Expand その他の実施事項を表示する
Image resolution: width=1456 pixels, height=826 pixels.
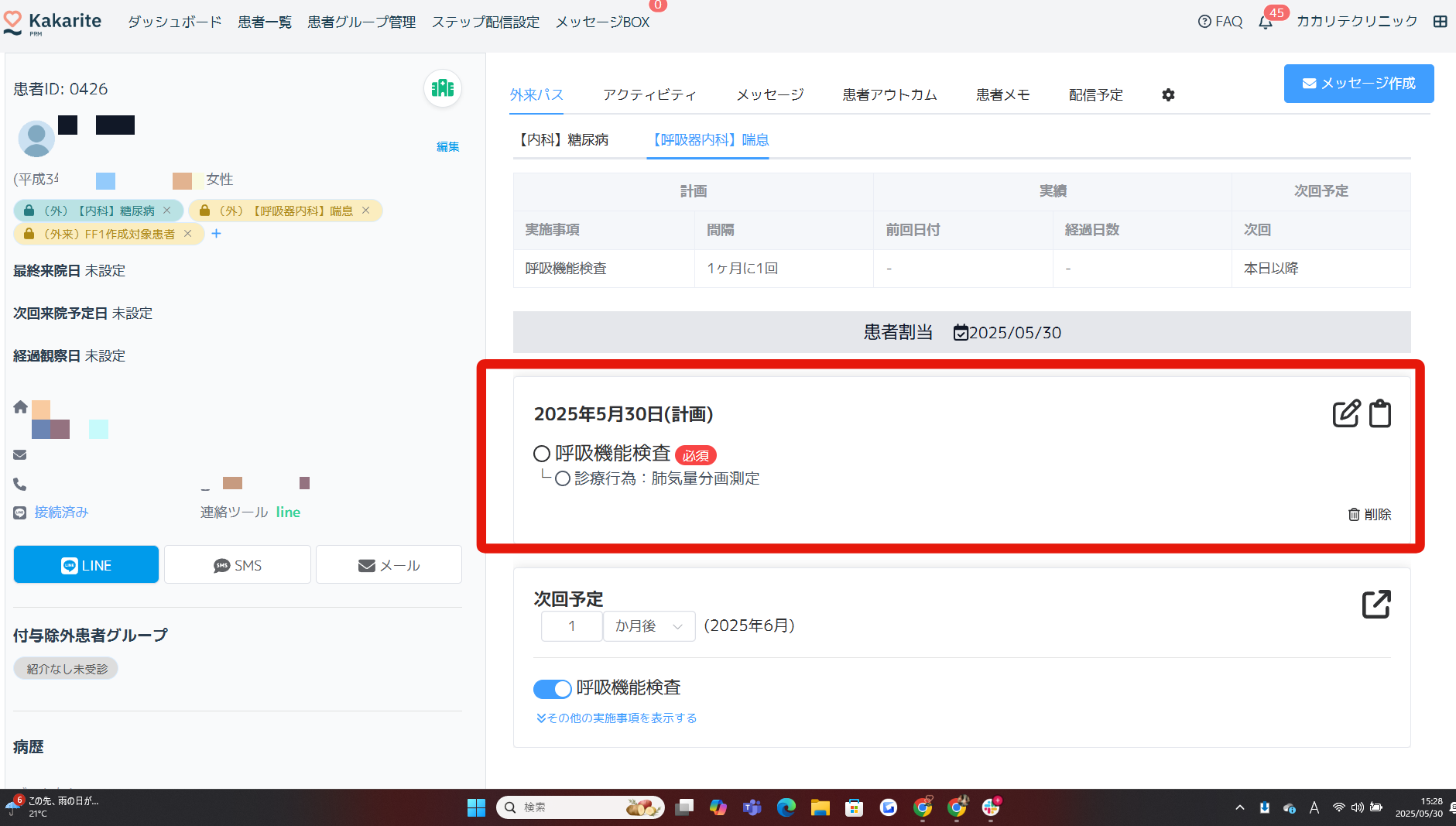(x=617, y=718)
